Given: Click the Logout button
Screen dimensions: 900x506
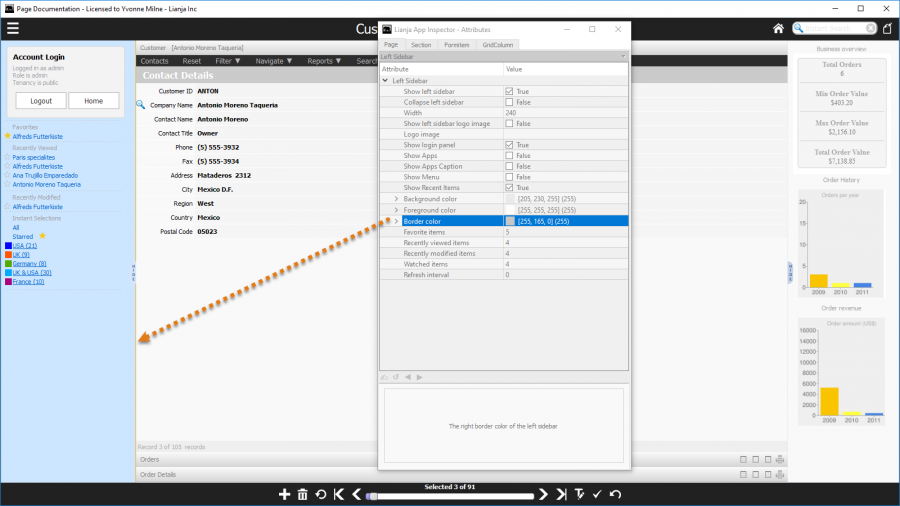Looking at the screenshot, I should click(41, 101).
